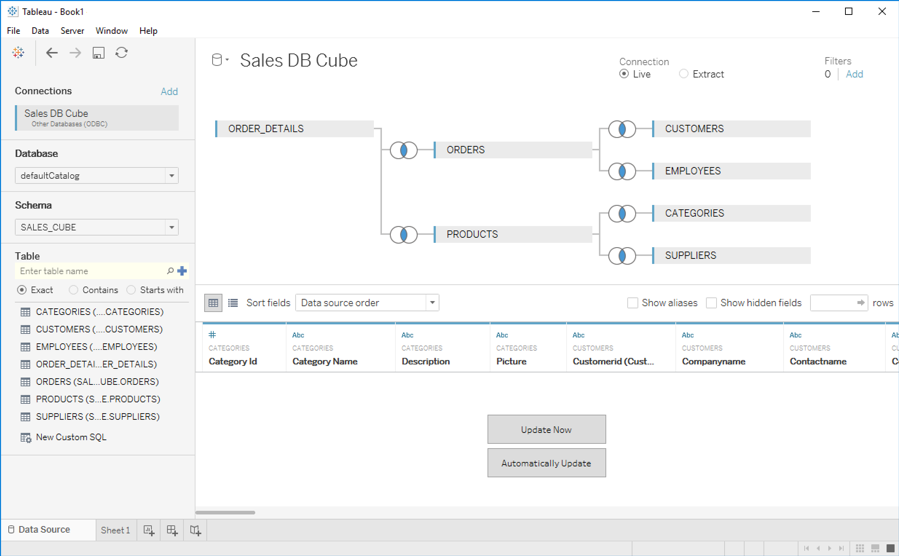Click the Update Now button
The width and height of the screenshot is (899, 556).
[x=546, y=429]
